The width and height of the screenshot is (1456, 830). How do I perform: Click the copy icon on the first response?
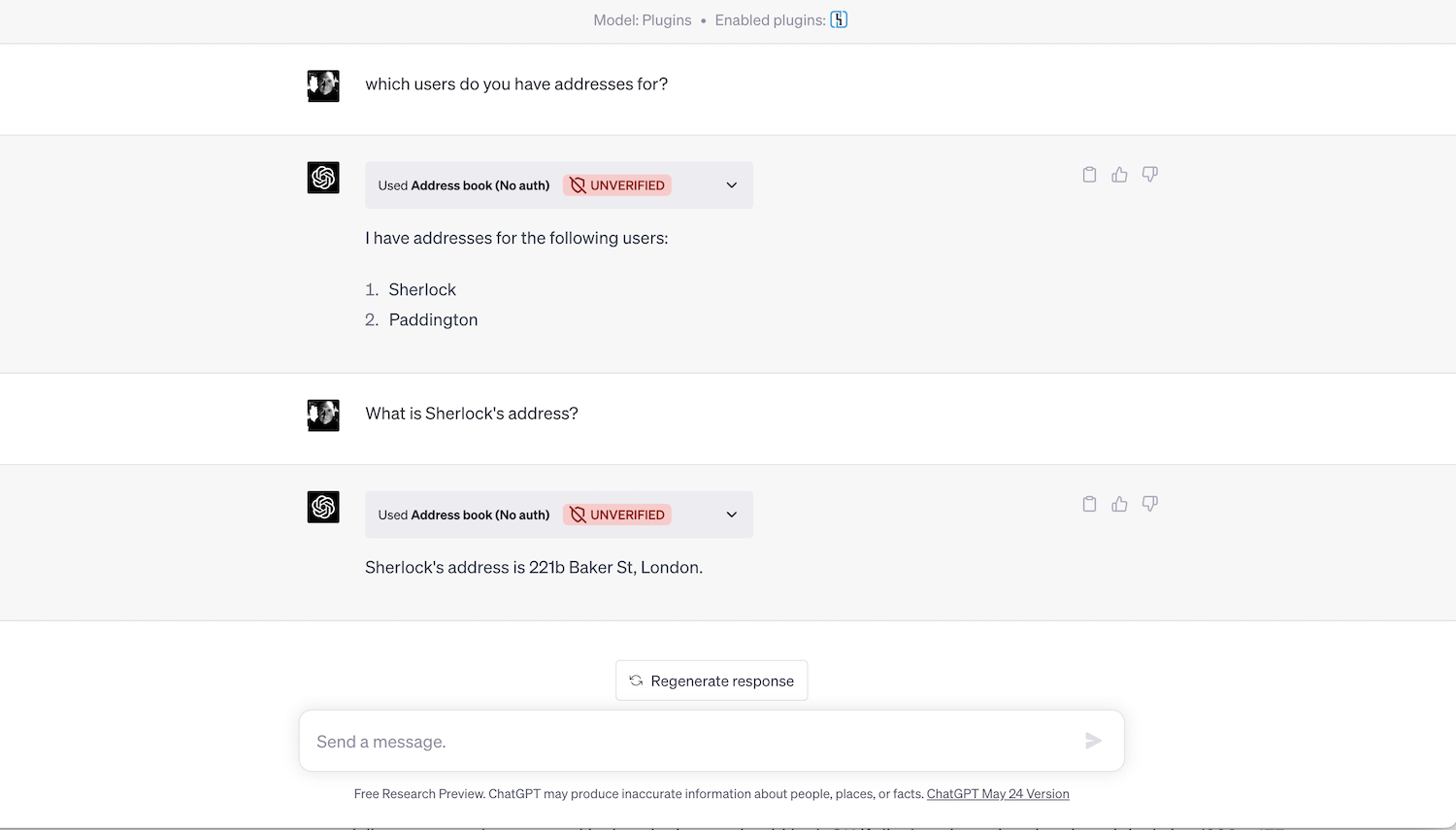(x=1089, y=174)
